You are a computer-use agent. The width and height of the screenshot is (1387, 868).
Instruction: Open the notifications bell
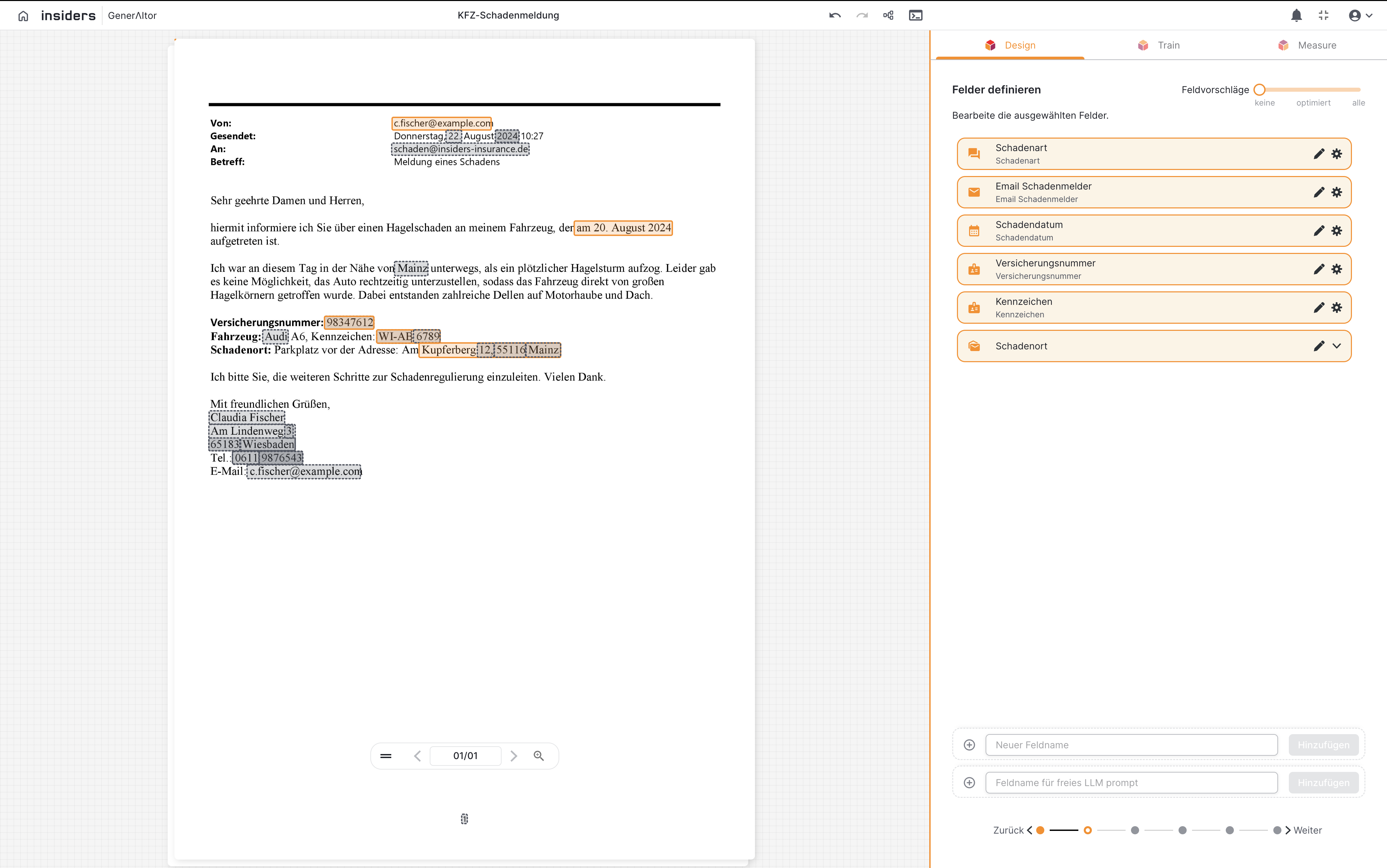pos(1296,16)
